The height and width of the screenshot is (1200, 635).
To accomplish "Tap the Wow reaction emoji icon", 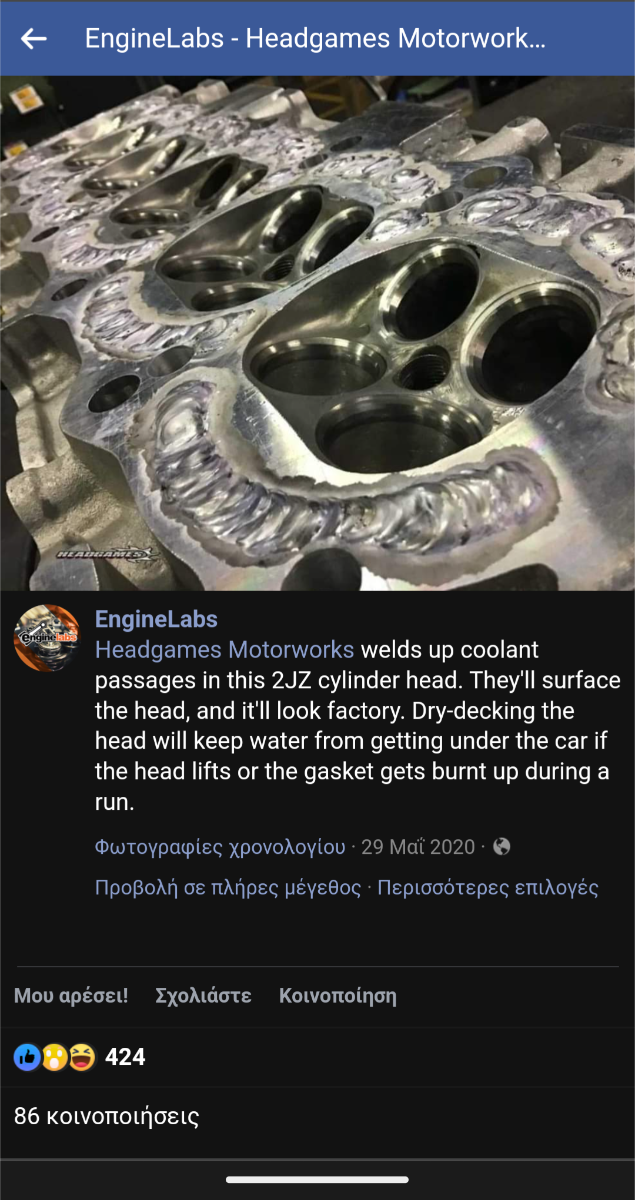I will click(x=54, y=1057).
